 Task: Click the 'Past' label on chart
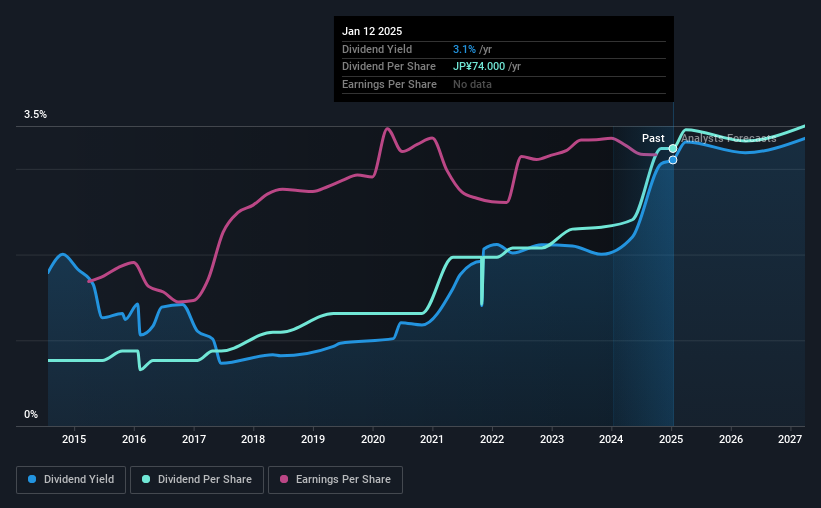[x=653, y=138]
